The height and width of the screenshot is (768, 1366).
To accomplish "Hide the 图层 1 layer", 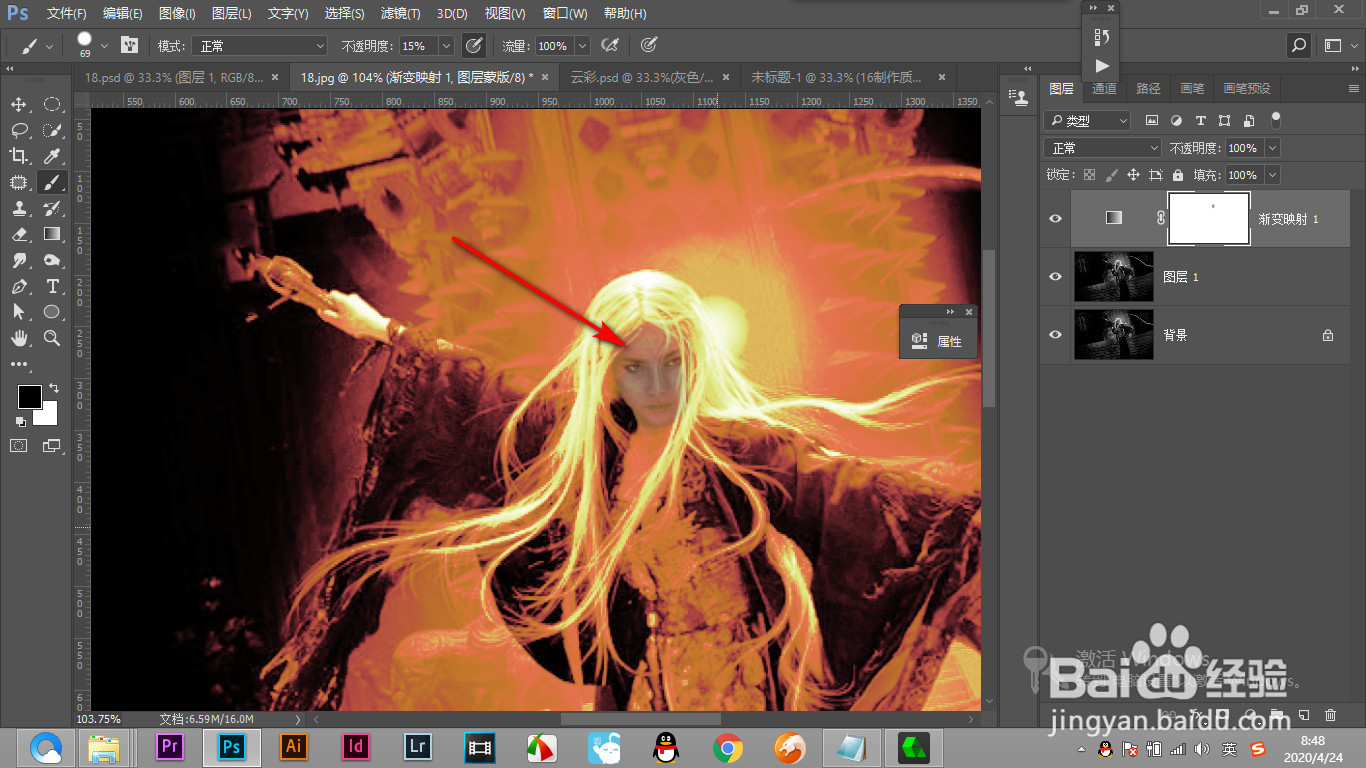I will [1055, 276].
